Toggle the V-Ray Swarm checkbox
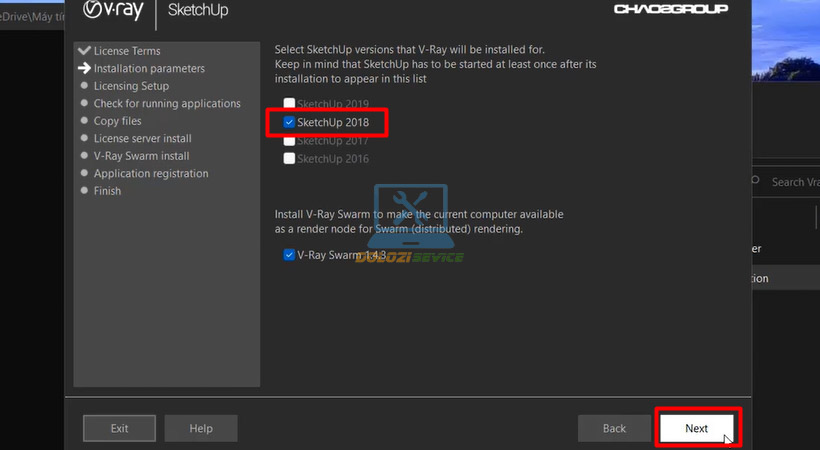 290,255
